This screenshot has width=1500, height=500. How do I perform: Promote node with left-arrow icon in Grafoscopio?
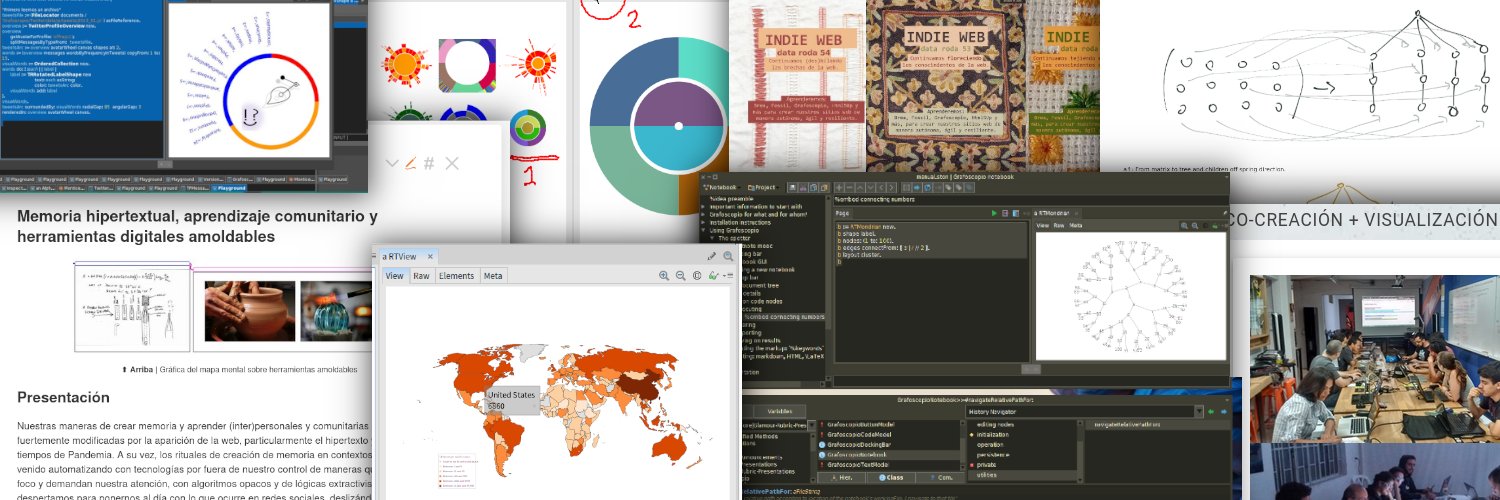[x=881, y=187]
